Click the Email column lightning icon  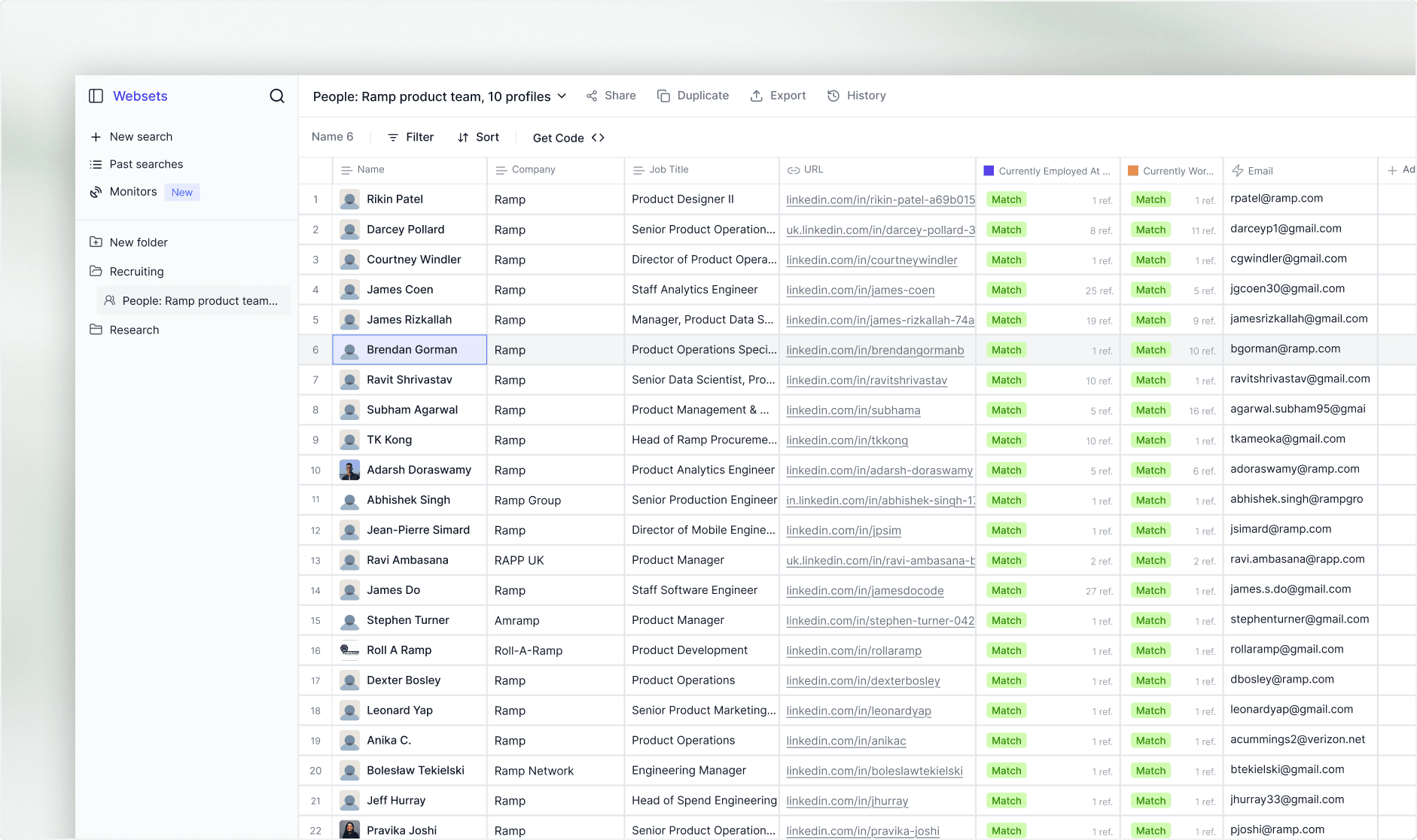click(1237, 171)
